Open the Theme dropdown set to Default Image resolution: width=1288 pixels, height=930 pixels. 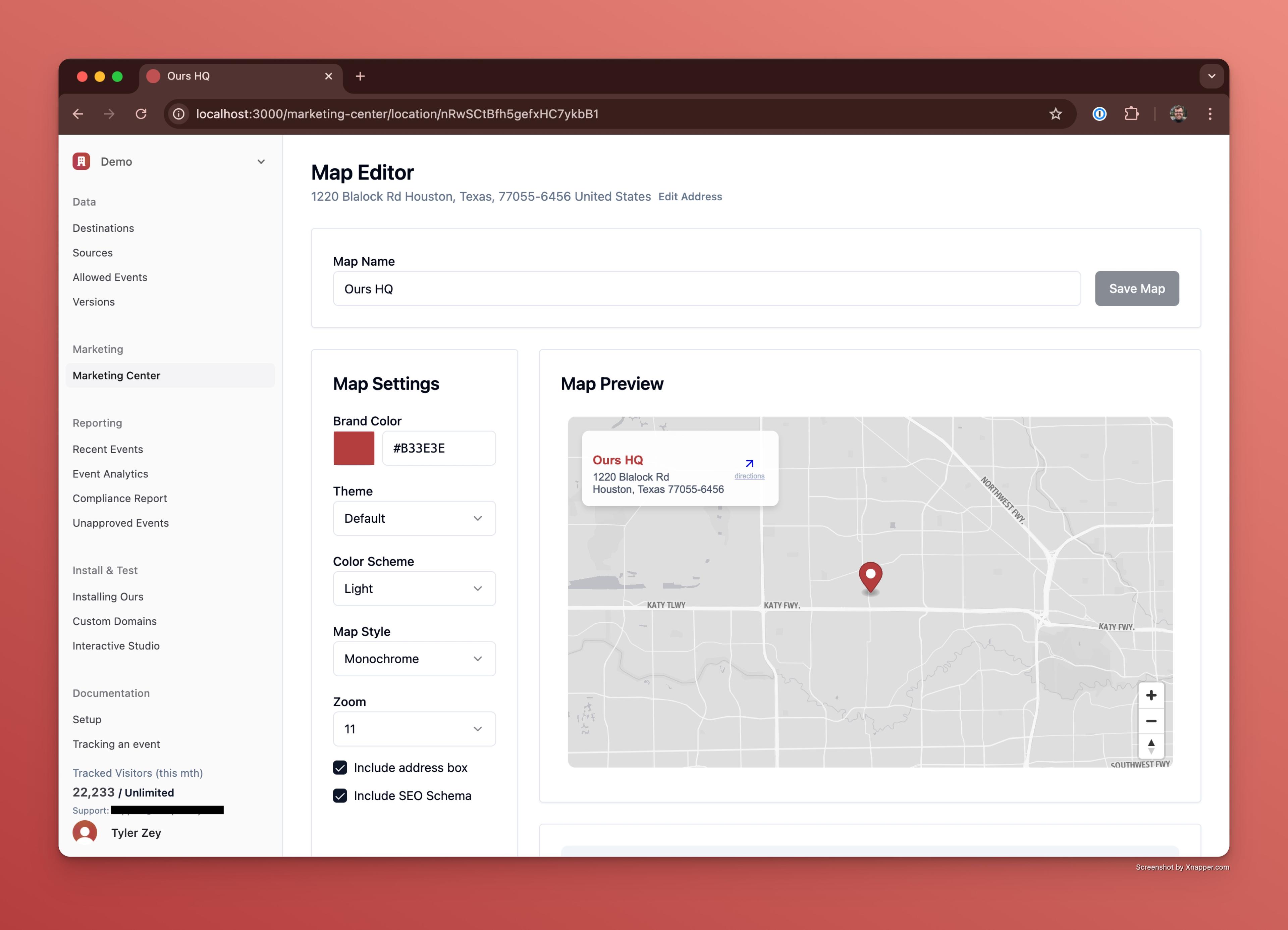click(414, 518)
